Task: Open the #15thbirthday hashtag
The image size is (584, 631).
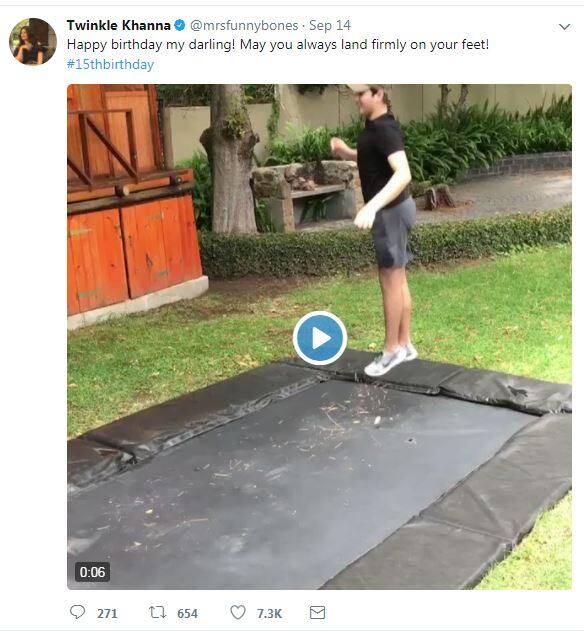Action: 110,64
